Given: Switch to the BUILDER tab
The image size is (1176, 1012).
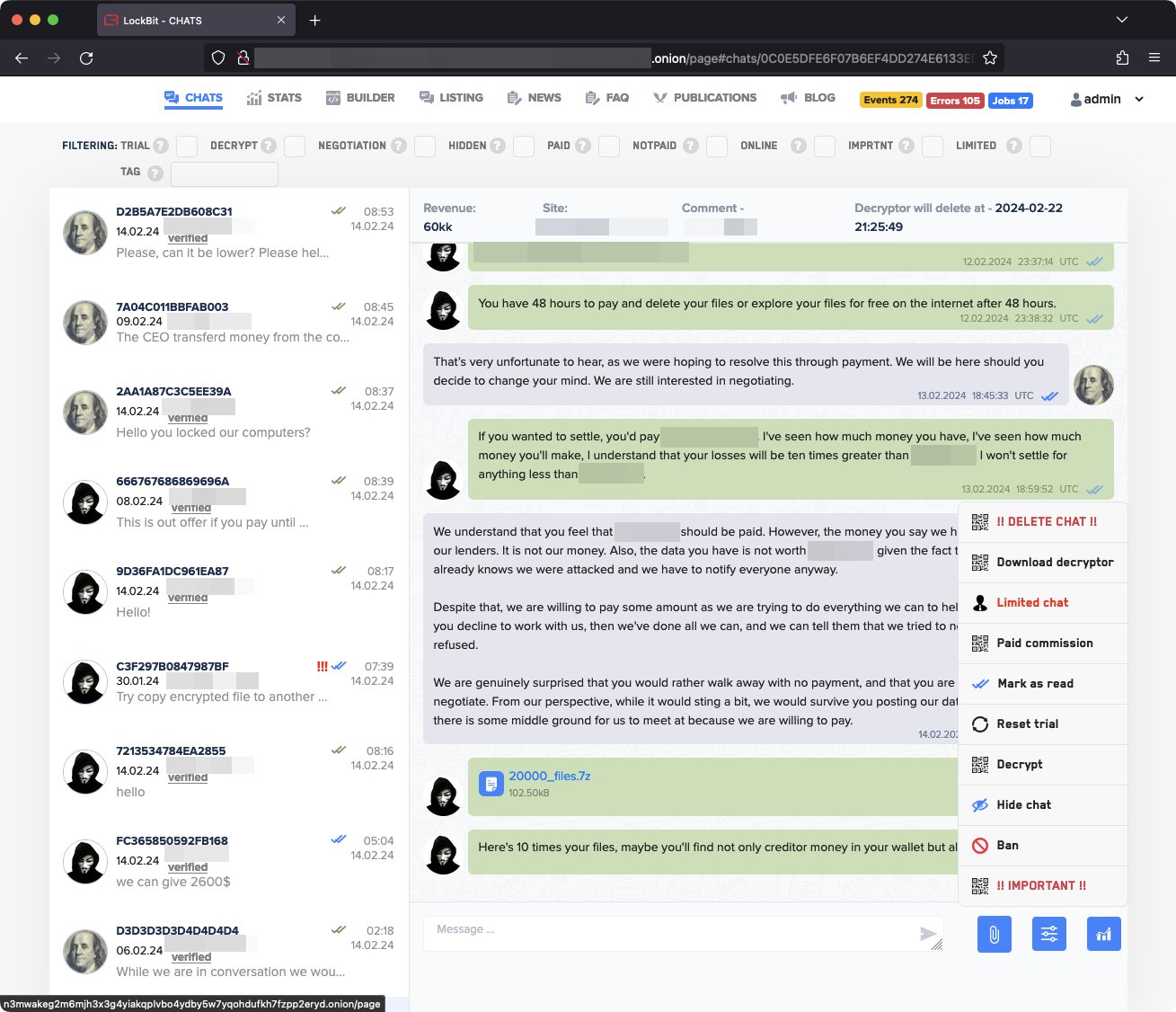Looking at the screenshot, I should click(x=360, y=98).
